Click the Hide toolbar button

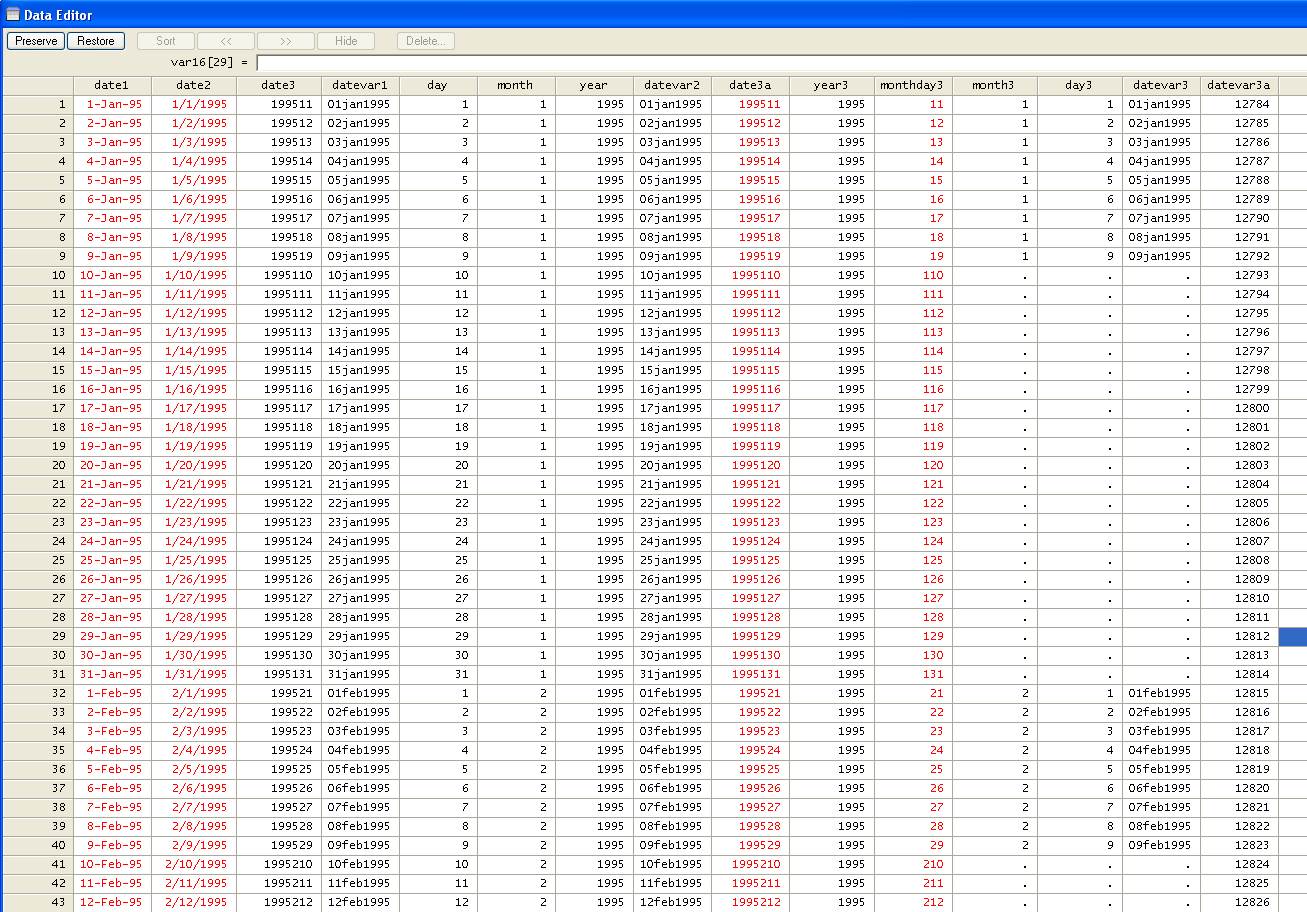(x=345, y=41)
